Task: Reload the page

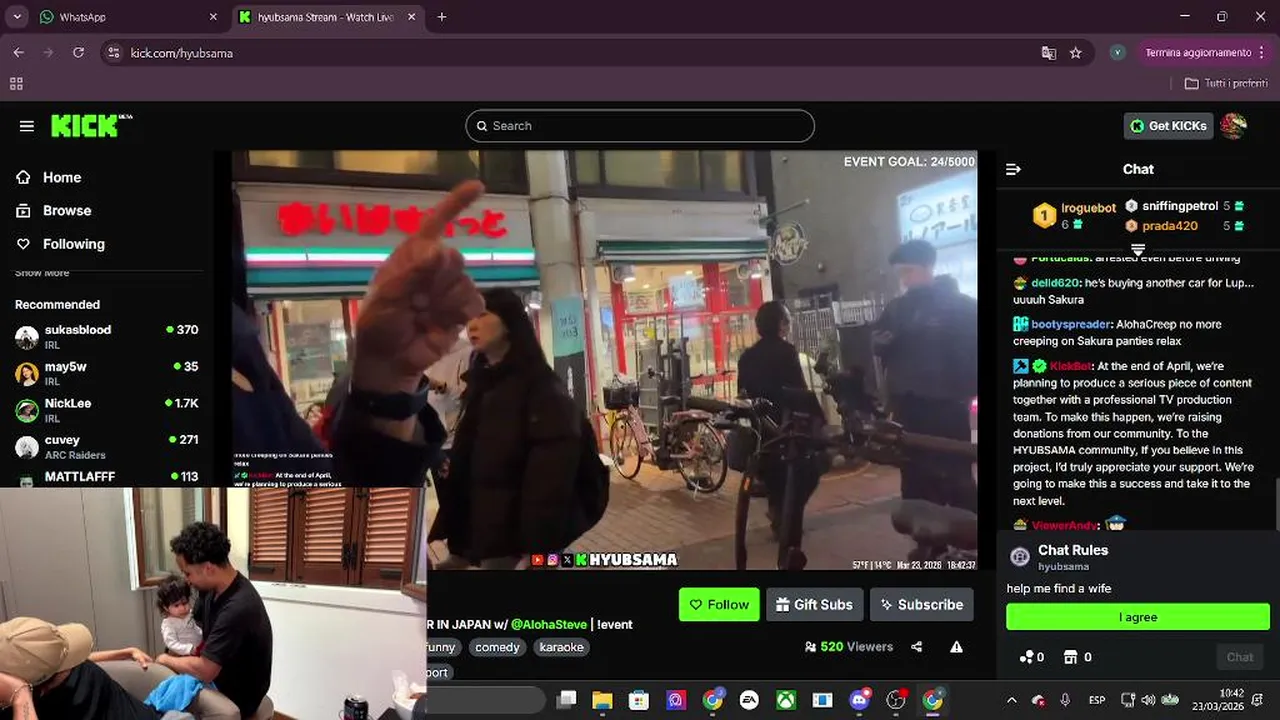Action: (79, 53)
